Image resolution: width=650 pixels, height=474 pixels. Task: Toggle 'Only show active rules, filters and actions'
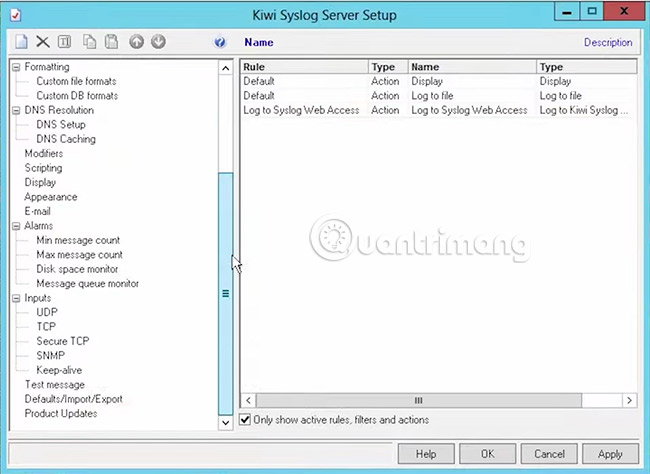click(245, 420)
